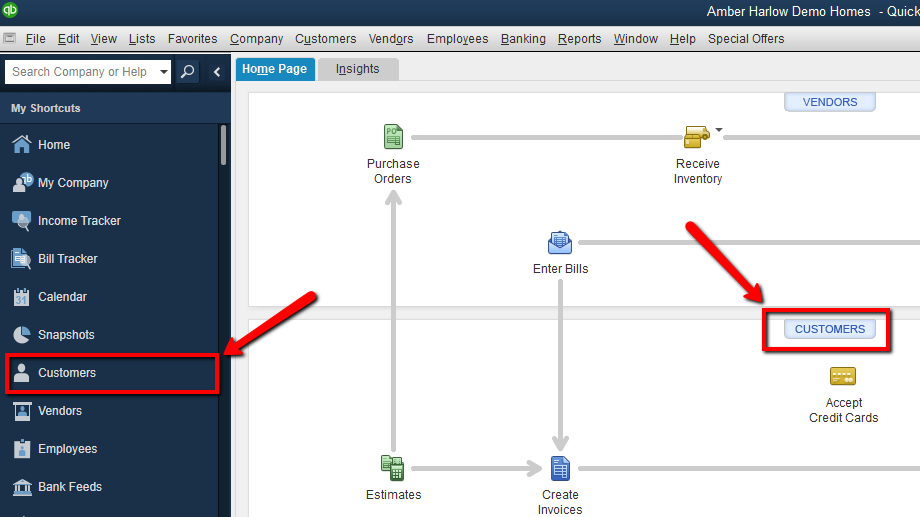The width and height of the screenshot is (920, 517).
Task: Click the search magnifier icon
Action: click(188, 72)
